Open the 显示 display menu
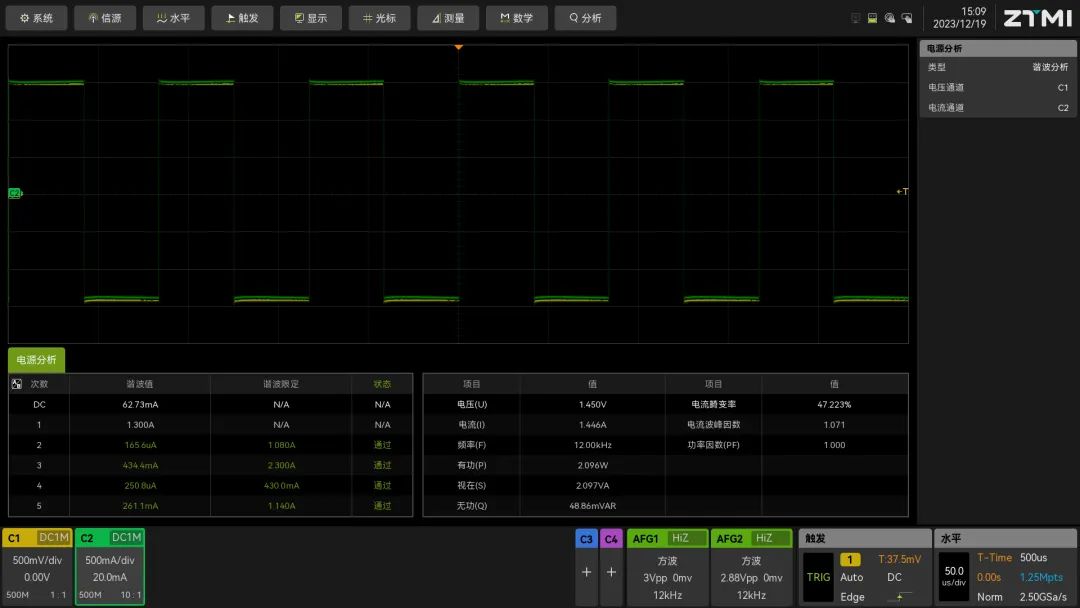Screen dimensions: 1080x608 click(311, 18)
